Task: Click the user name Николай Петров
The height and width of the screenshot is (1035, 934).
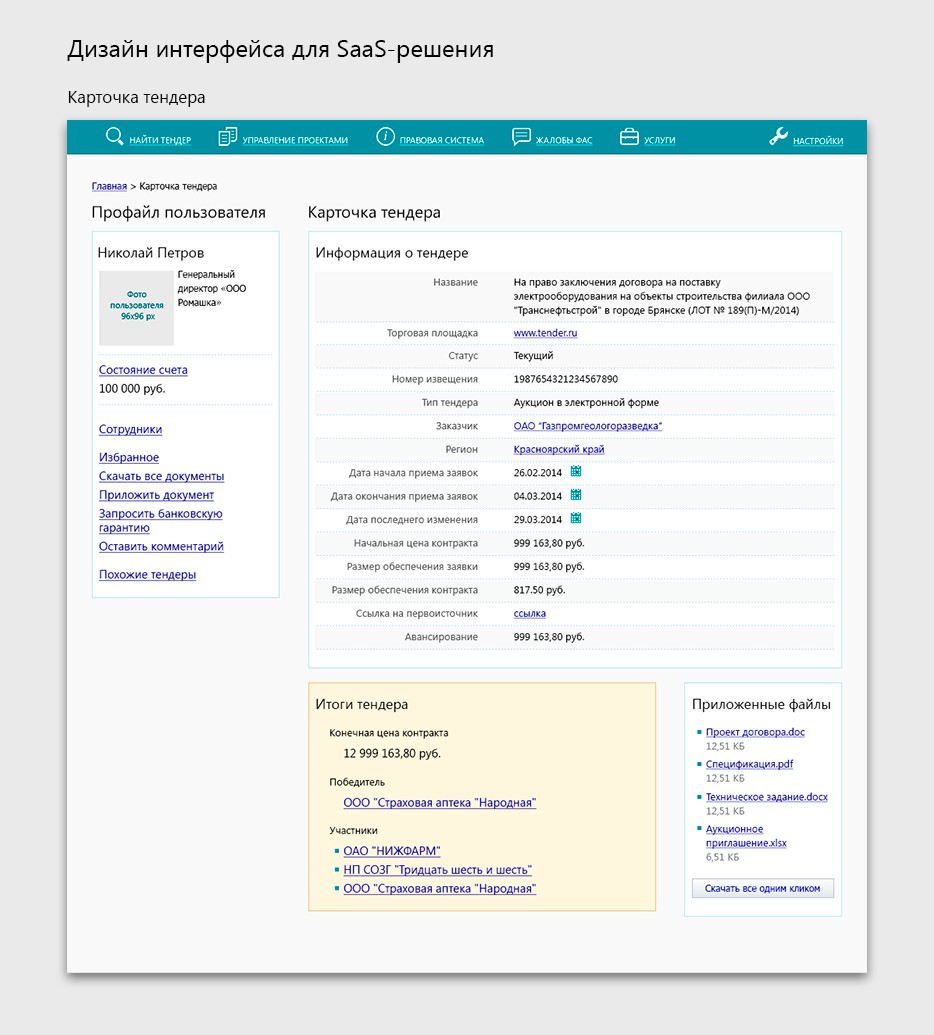Action: [x=151, y=252]
